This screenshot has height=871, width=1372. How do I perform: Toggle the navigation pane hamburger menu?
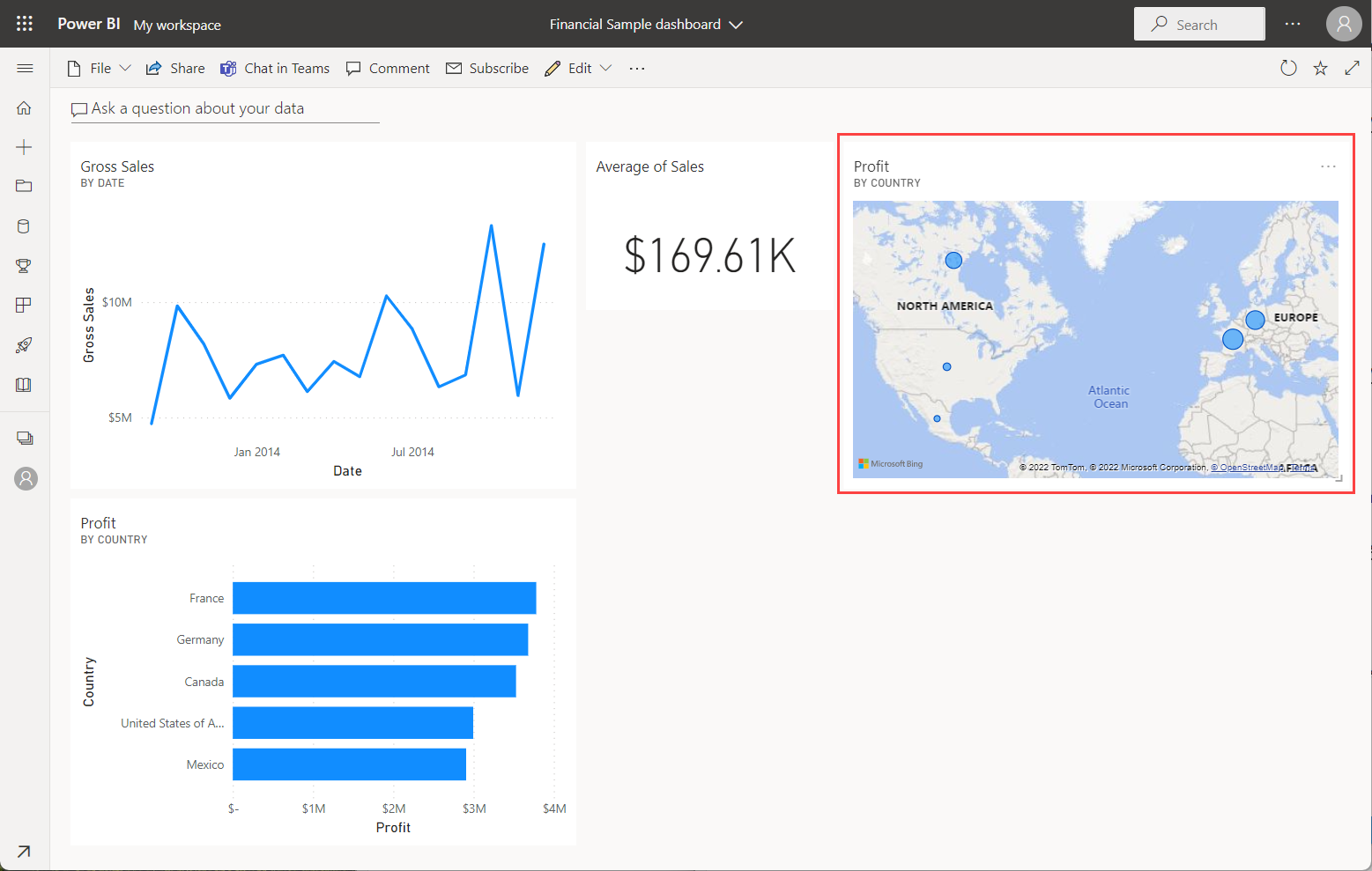coord(25,68)
